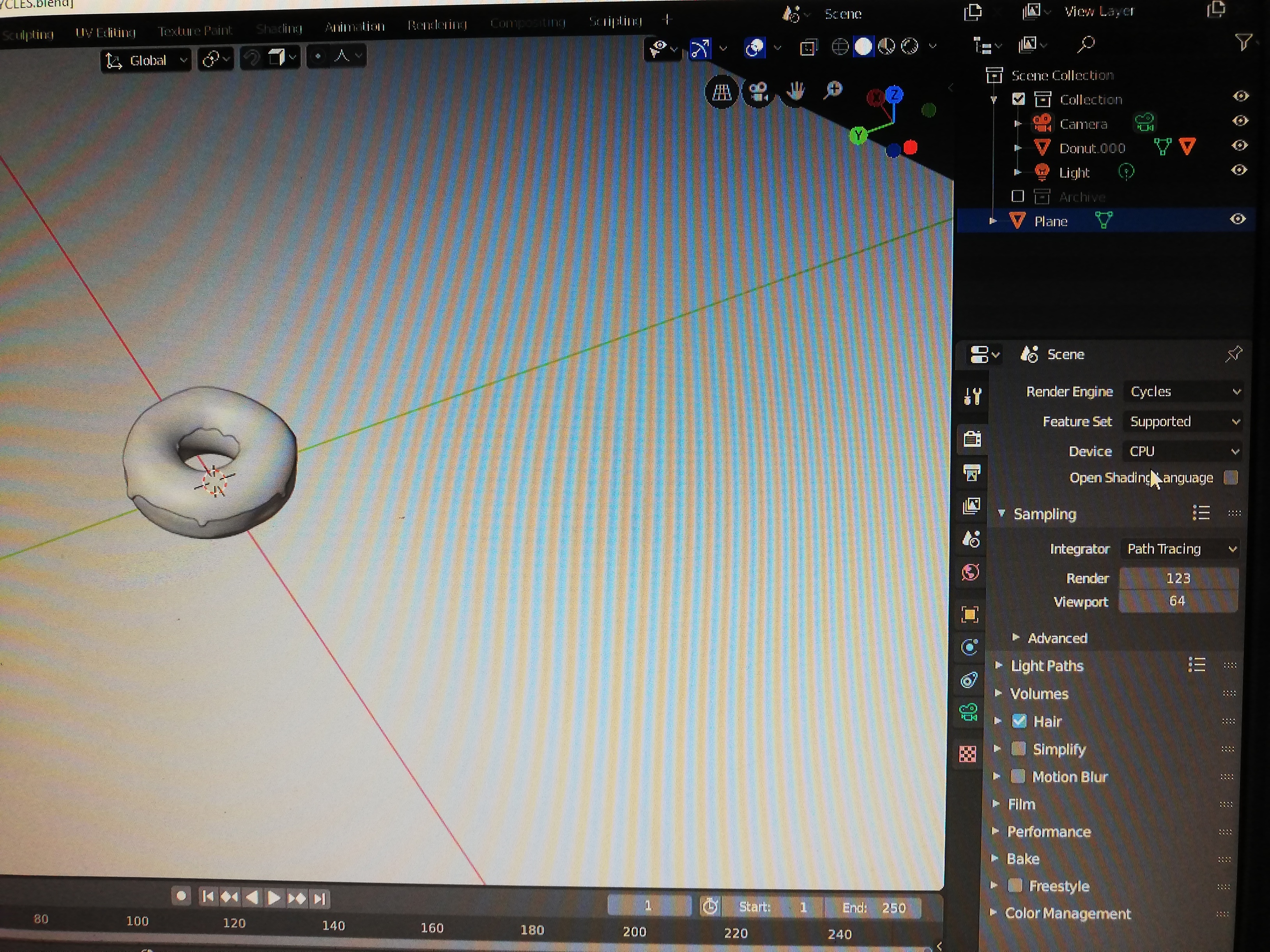Open the Object properties tab
Viewport: 1270px width, 952px height.
point(970,615)
